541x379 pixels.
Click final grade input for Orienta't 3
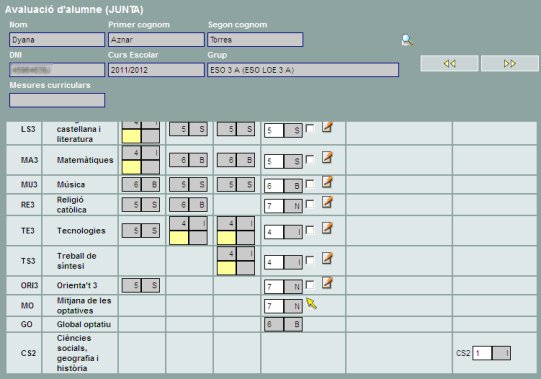coord(274,287)
